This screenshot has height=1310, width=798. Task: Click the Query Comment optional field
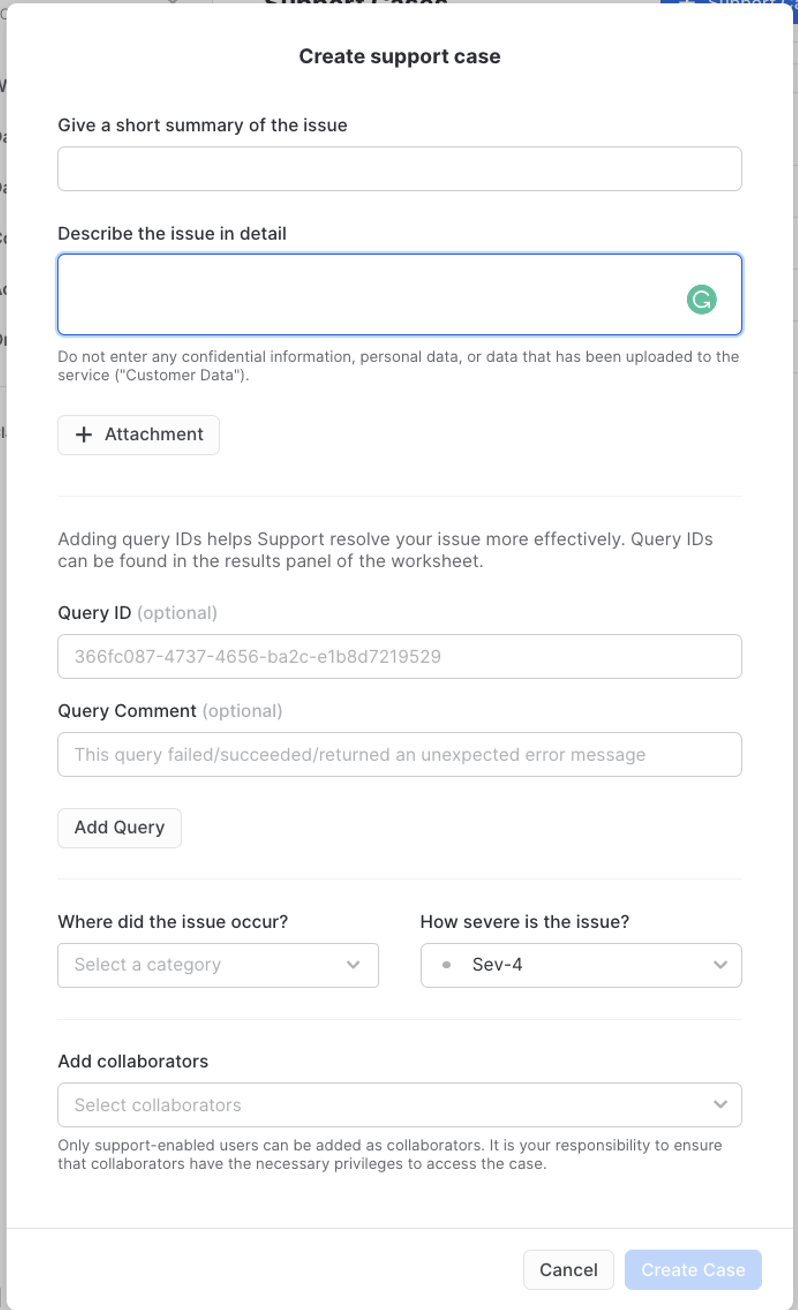click(399, 754)
